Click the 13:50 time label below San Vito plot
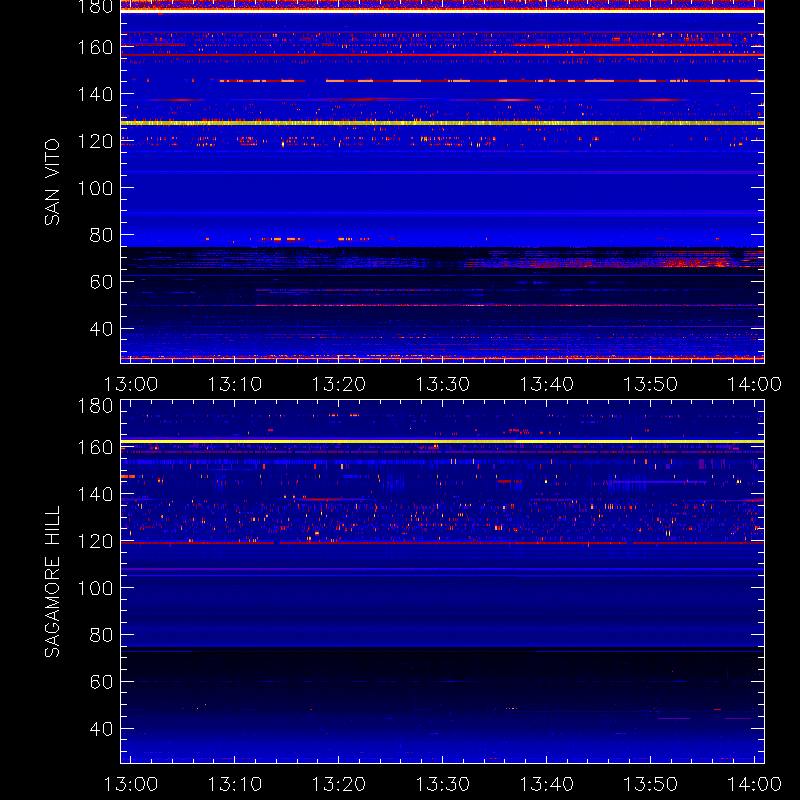Screen dimensions: 800x800 [651, 384]
